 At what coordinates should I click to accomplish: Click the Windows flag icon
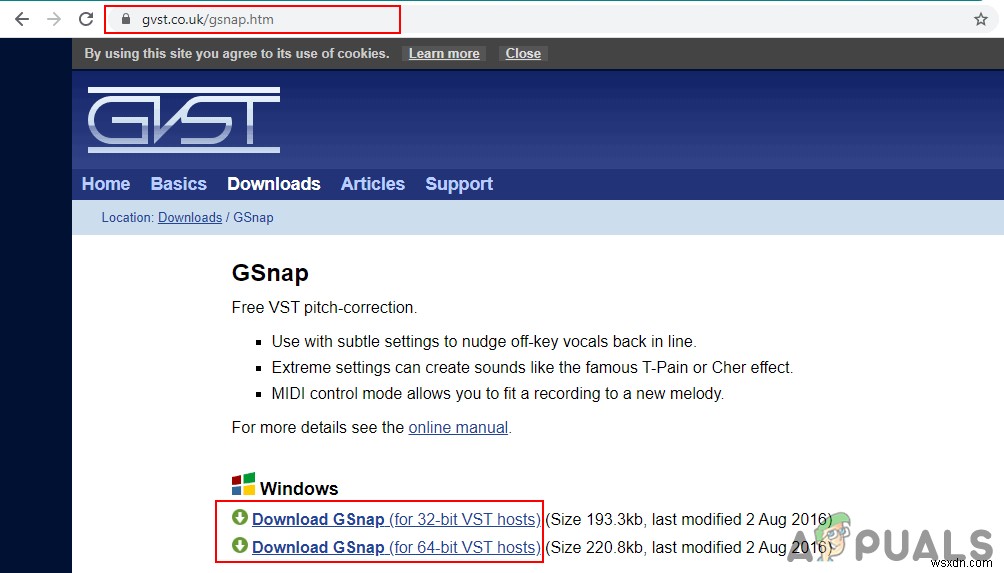pyautogui.click(x=243, y=484)
